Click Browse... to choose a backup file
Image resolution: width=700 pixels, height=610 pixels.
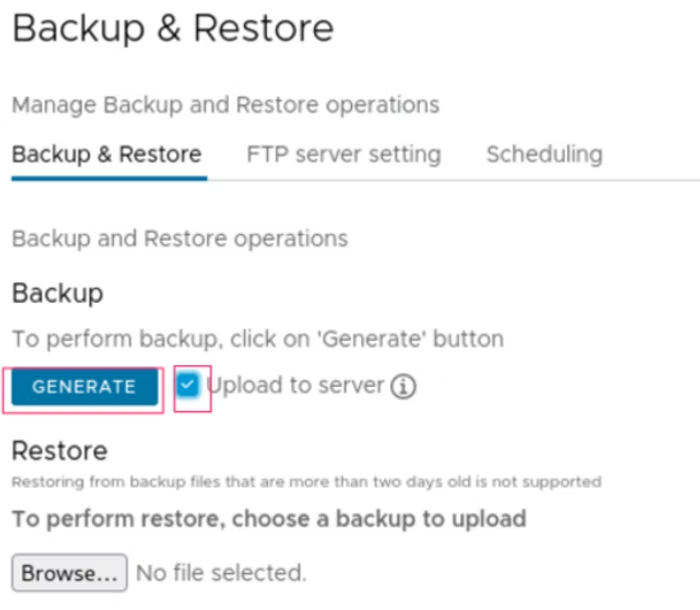click(69, 573)
